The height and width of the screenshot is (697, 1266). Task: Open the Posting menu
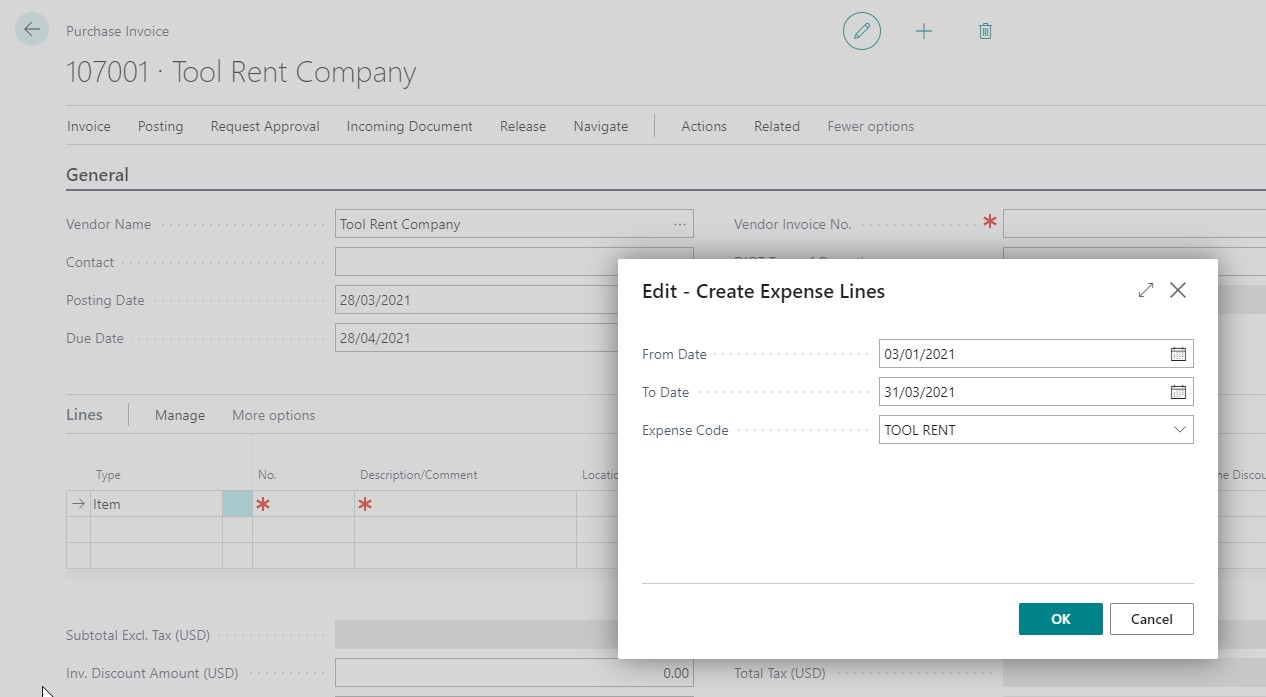pyautogui.click(x=161, y=126)
